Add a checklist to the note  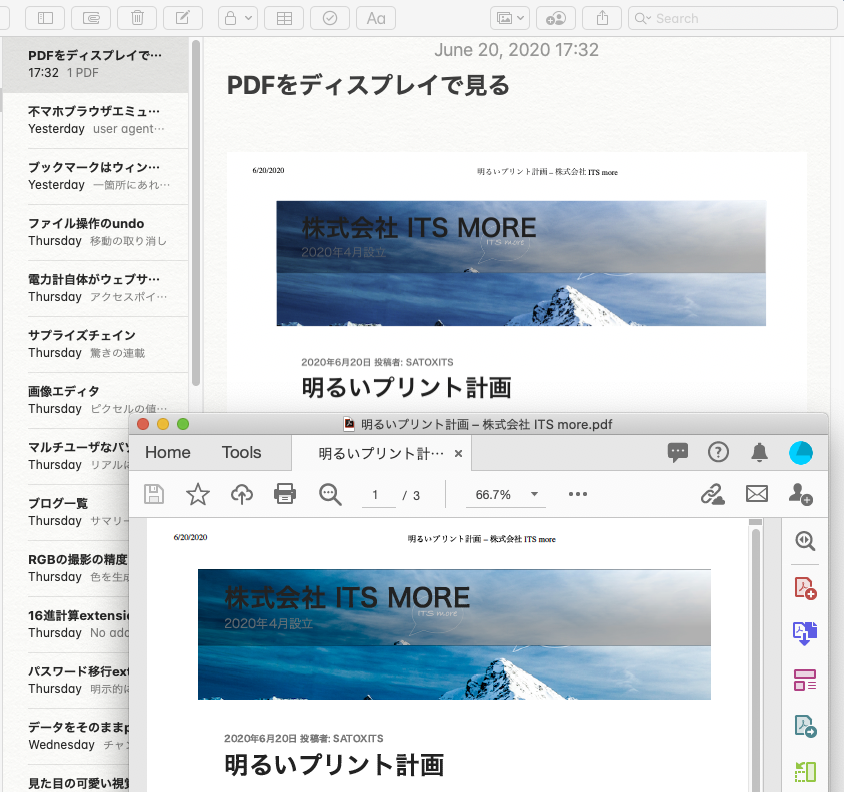coord(330,18)
